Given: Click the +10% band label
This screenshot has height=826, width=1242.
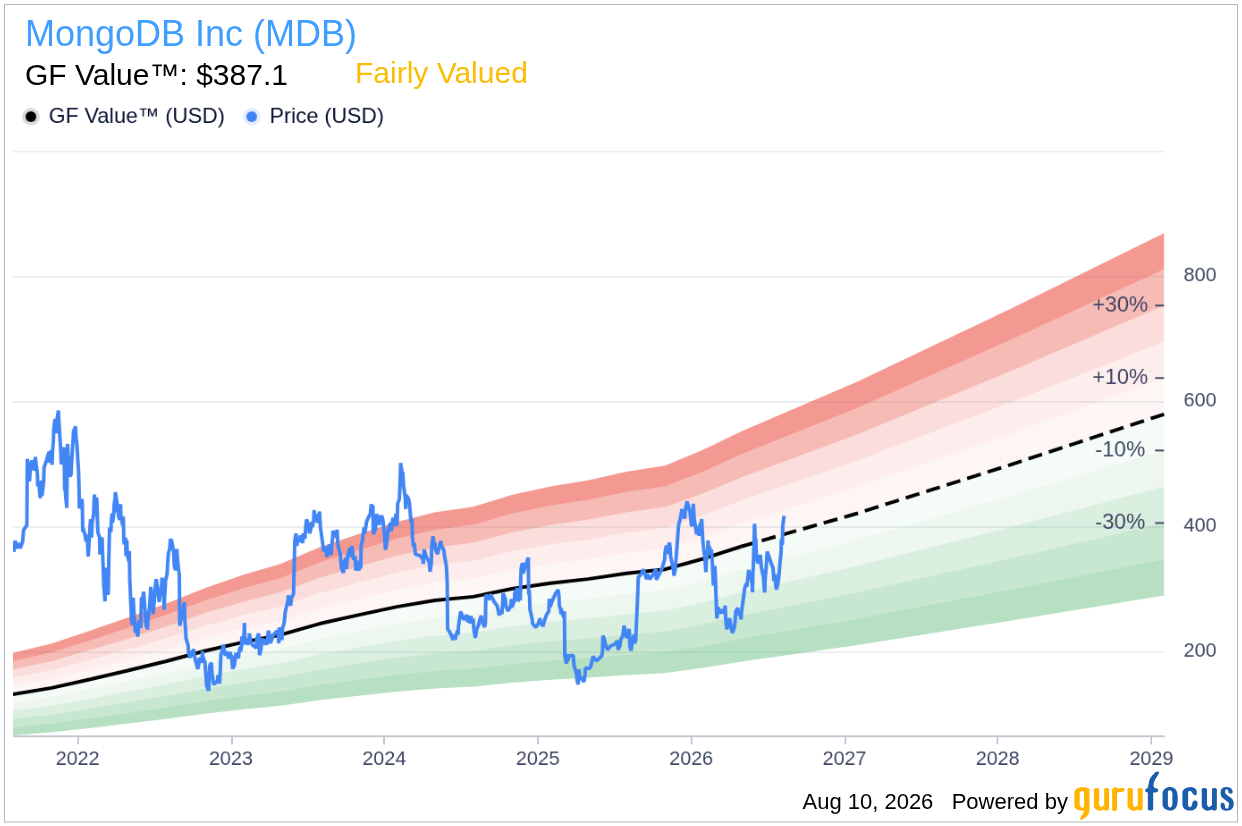Looking at the screenshot, I should click(1120, 377).
